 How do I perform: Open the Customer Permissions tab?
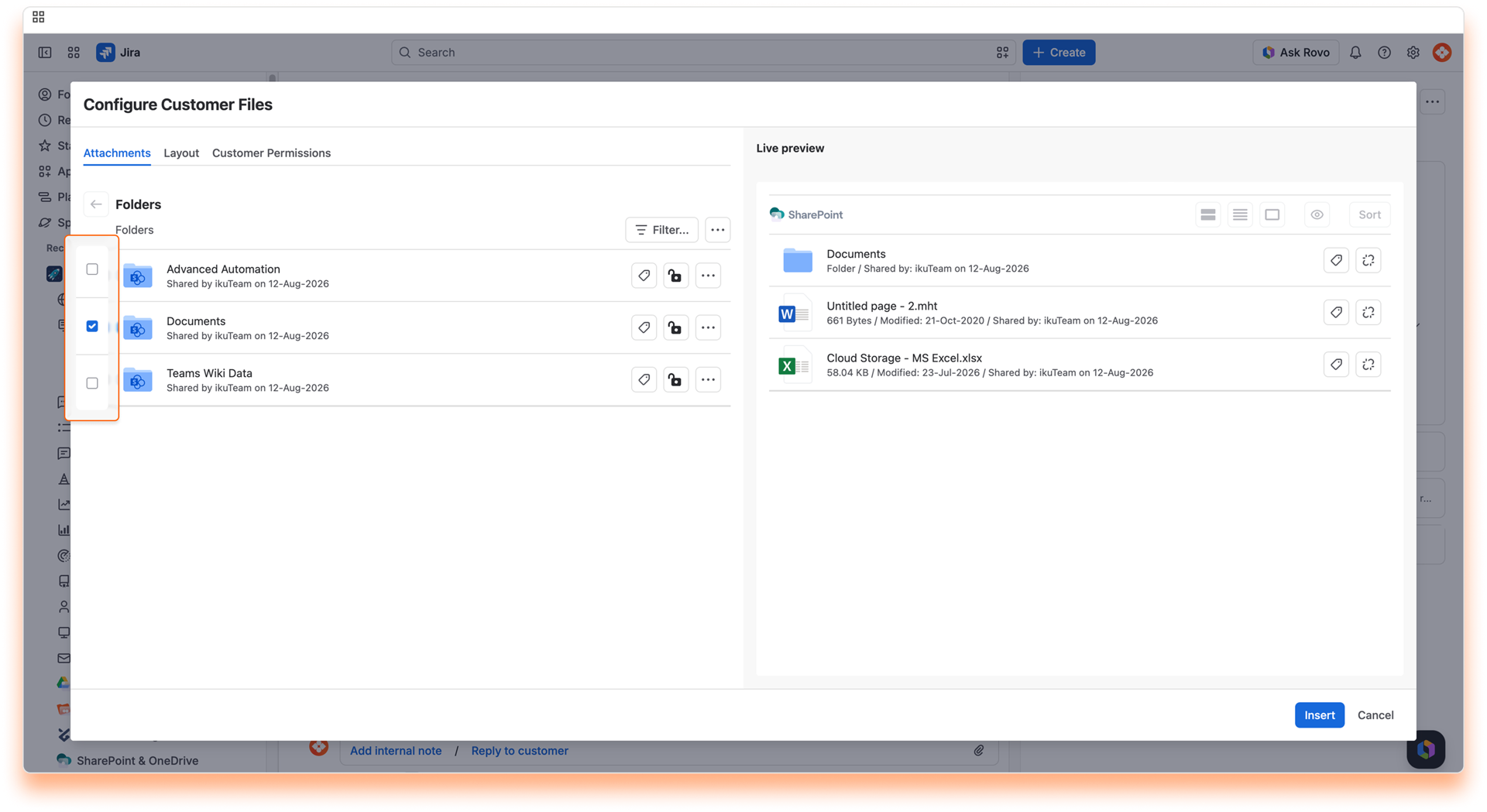(x=271, y=153)
